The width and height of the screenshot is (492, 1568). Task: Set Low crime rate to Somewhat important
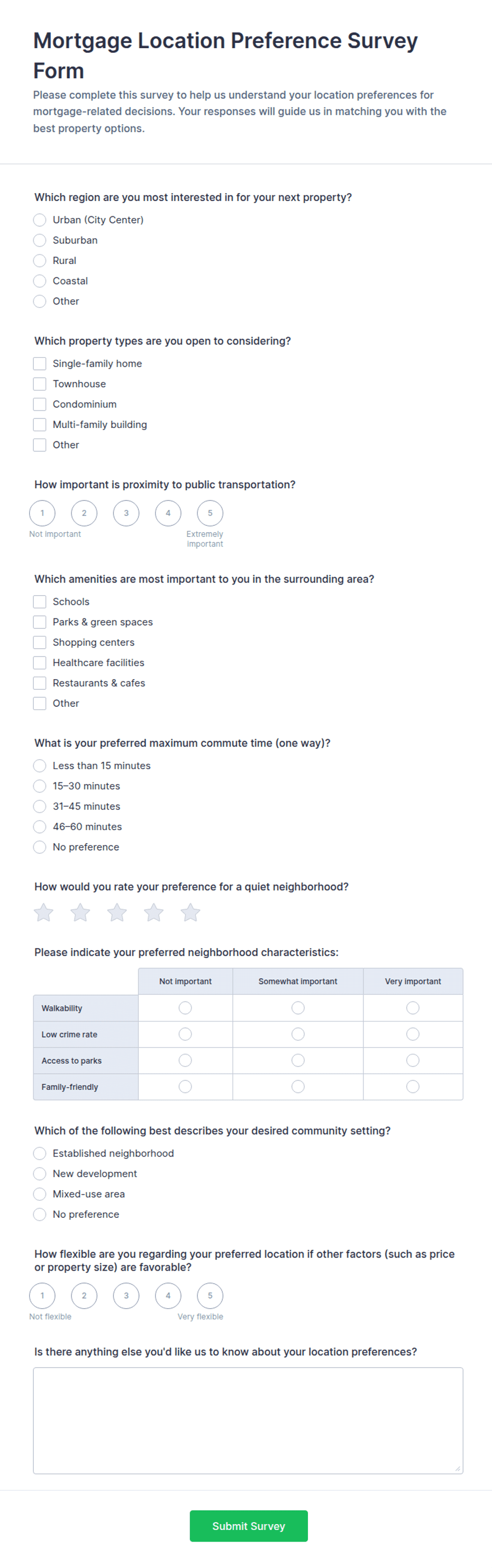tap(298, 1034)
